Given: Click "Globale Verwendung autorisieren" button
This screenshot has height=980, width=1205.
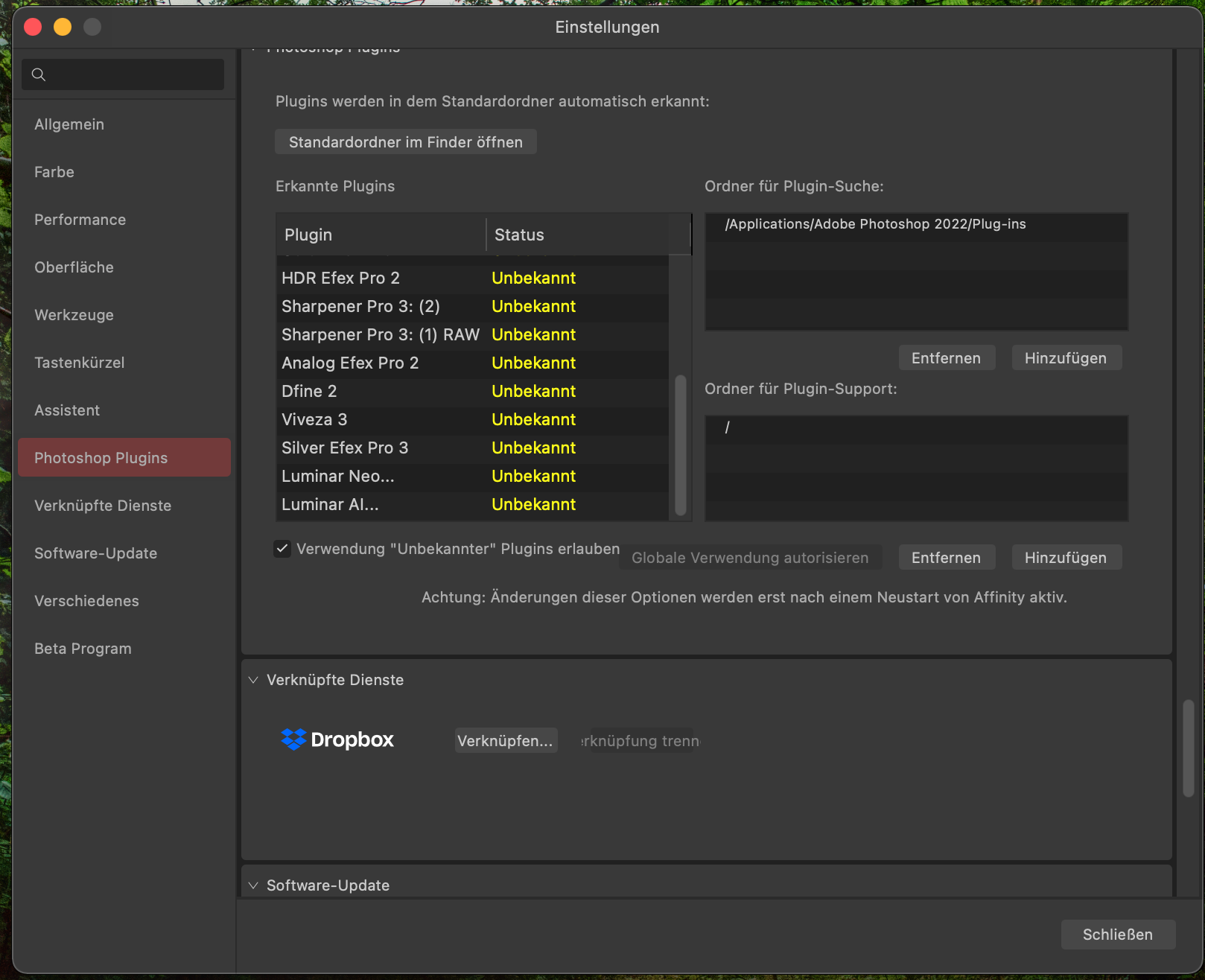Looking at the screenshot, I should coord(750,558).
